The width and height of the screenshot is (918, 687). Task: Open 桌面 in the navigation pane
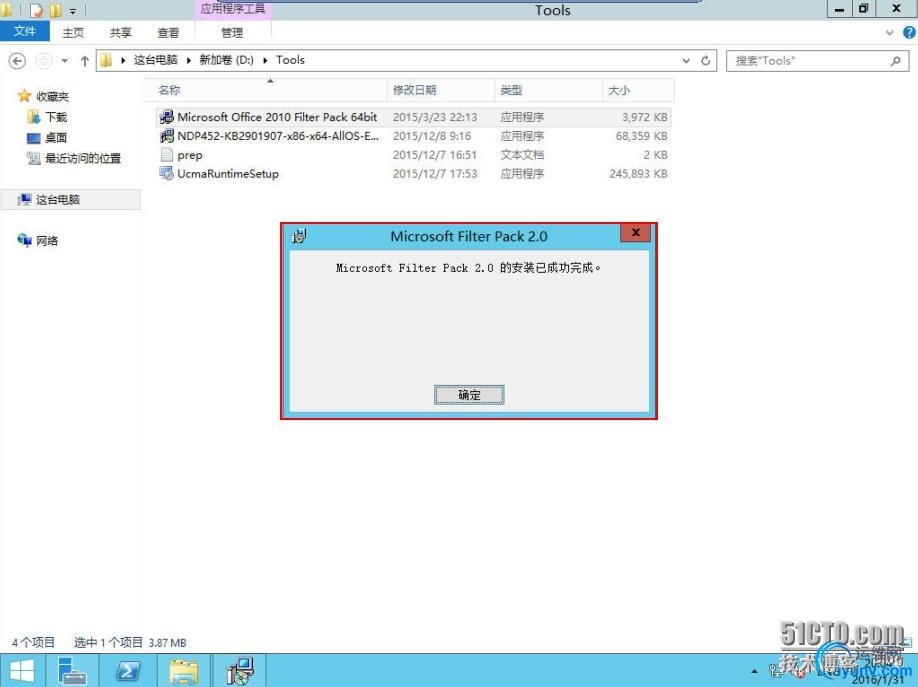(x=47, y=138)
